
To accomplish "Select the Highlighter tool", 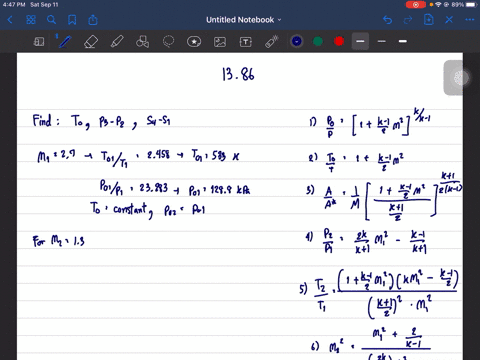I will pos(117,42).
